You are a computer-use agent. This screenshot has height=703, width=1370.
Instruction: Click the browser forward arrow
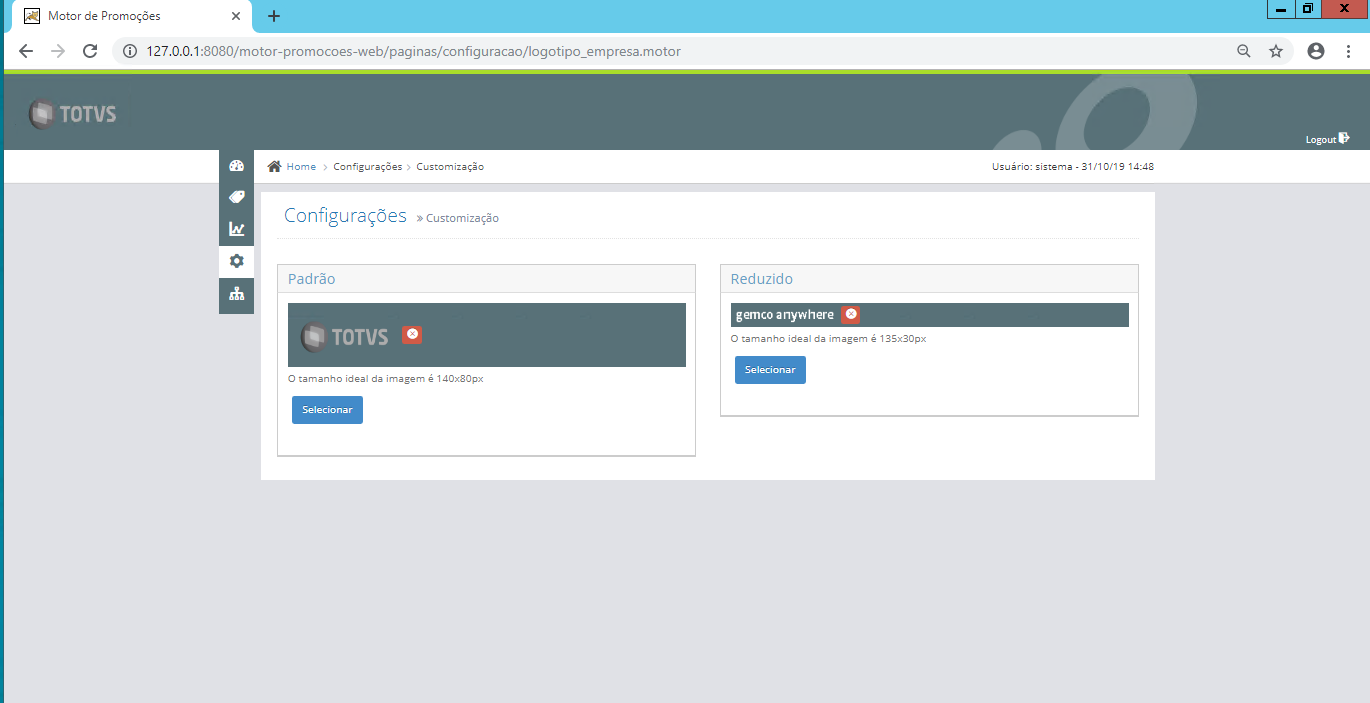(58, 51)
